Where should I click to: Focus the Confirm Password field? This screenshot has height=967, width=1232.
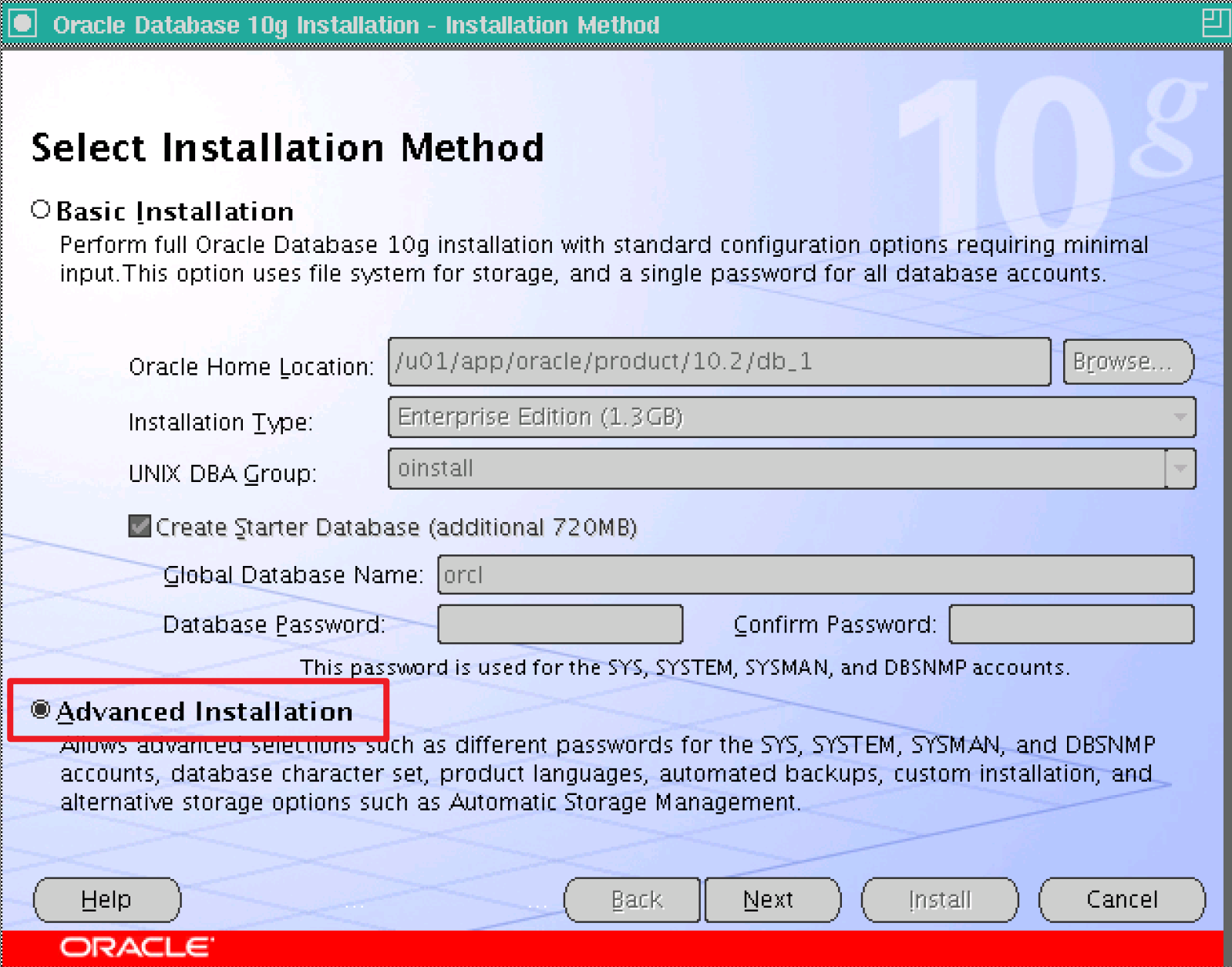click(x=1072, y=624)
